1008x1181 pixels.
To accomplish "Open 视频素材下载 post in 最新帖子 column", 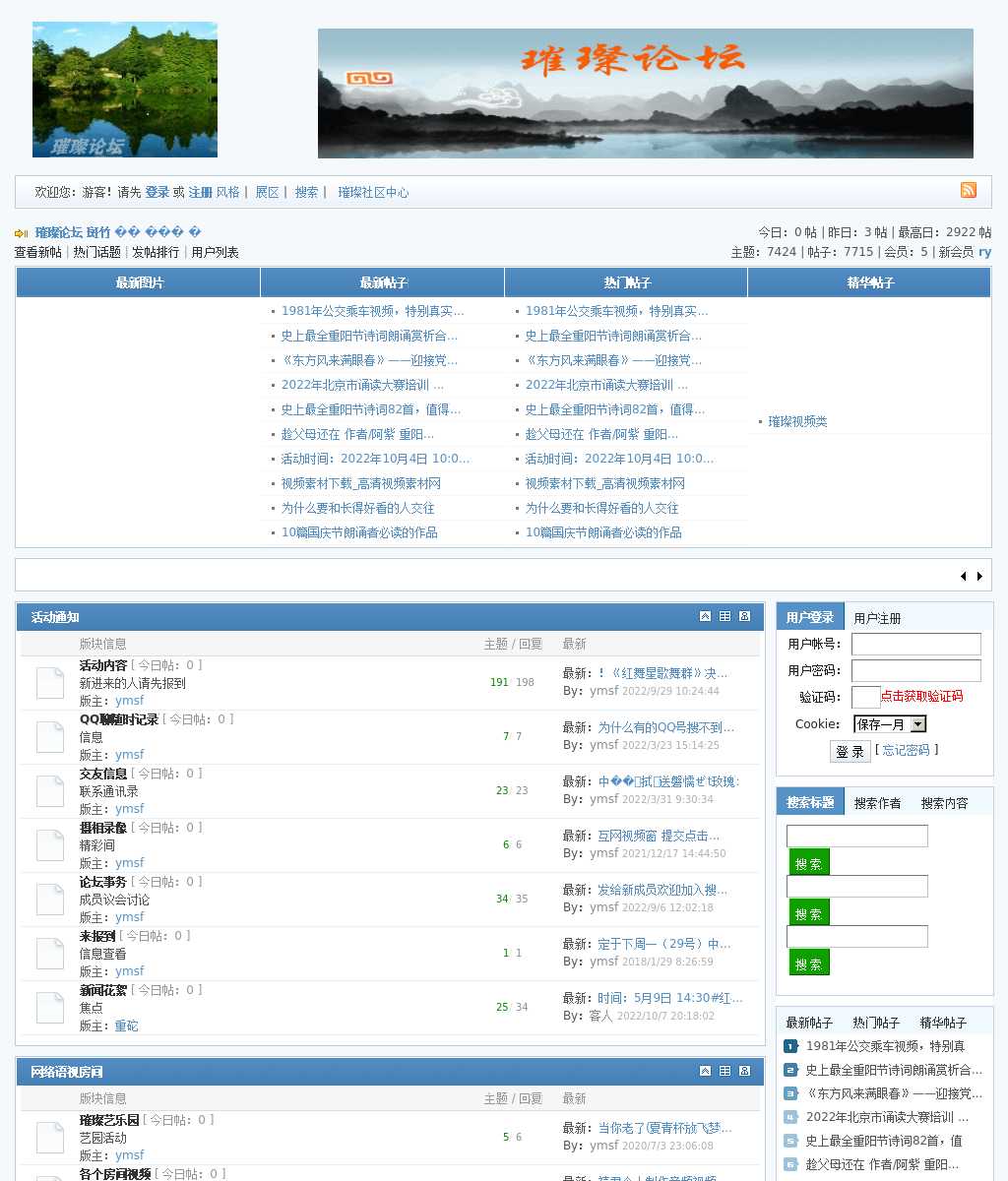I will [360, 483].
